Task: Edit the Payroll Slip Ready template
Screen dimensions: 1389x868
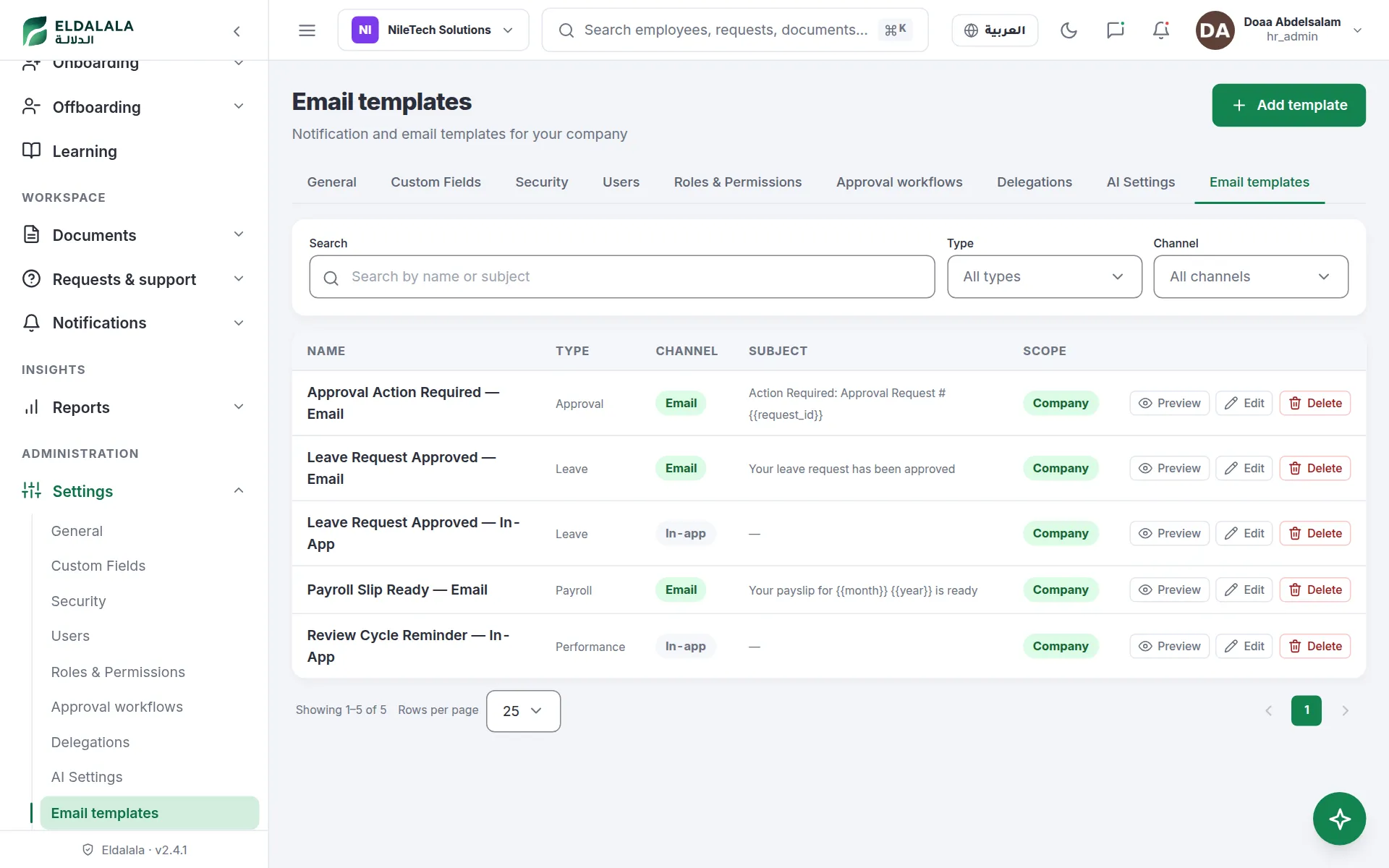Action: pos(1244,590)
